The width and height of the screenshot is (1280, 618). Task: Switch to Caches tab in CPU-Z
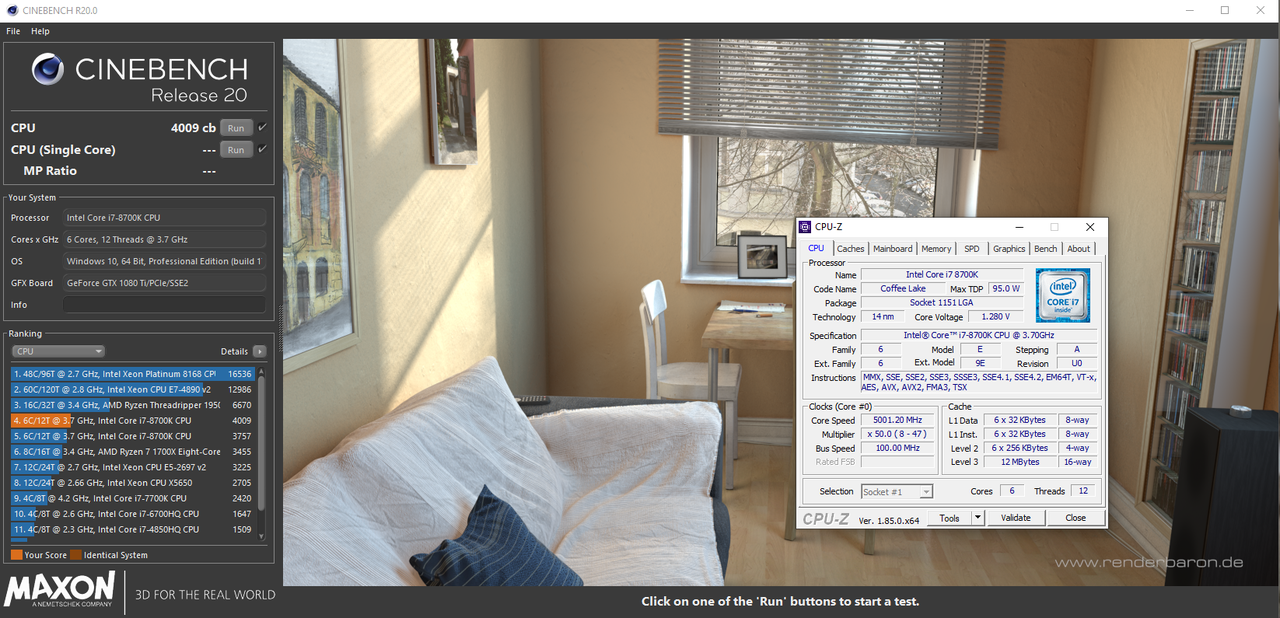[850, 249]
